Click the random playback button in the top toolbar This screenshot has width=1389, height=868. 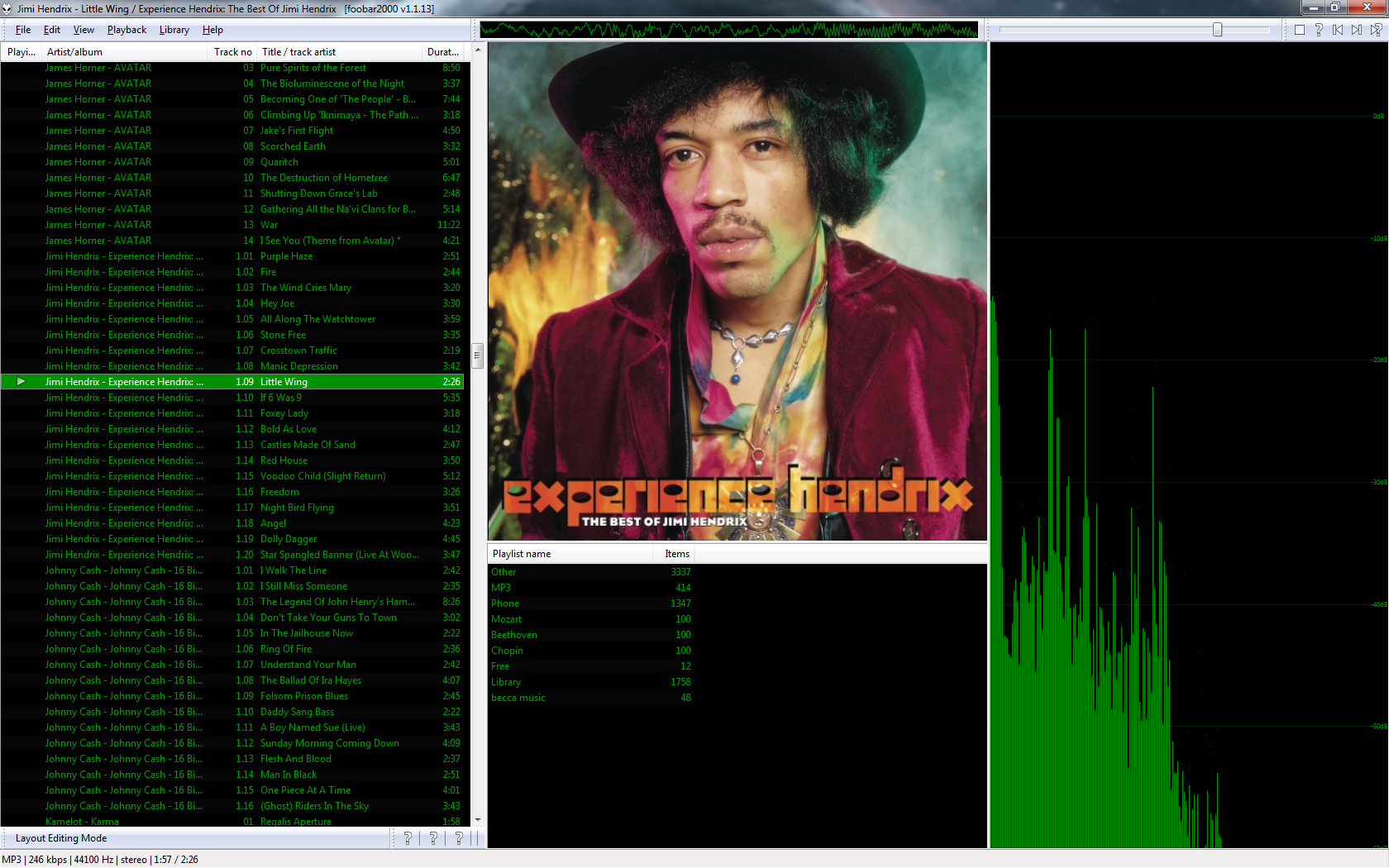[1376, 30]
